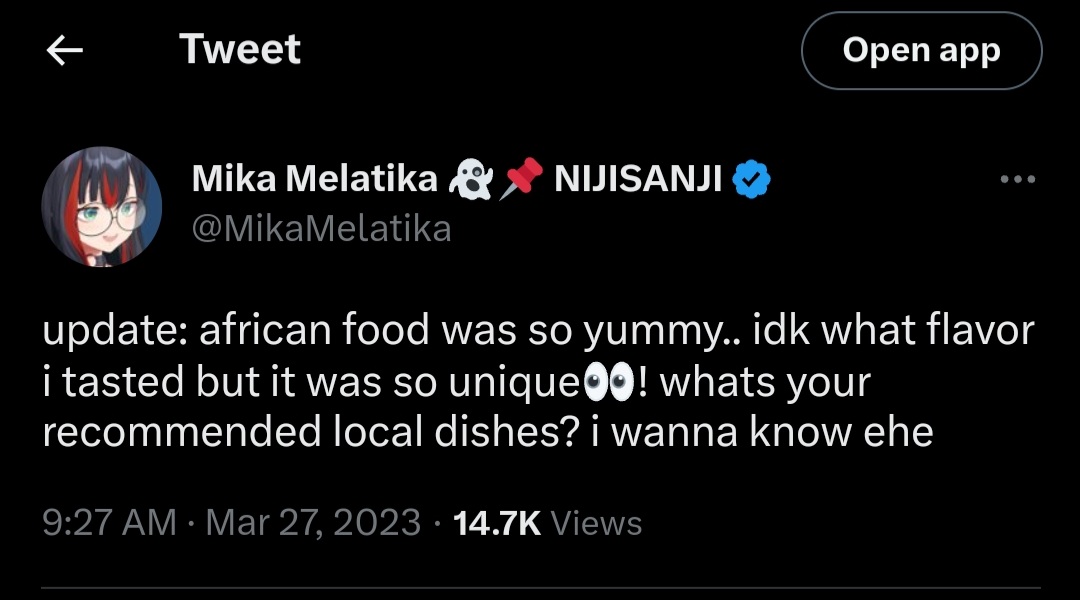Open Mika Melatika's profile avatar

[102, 207]
